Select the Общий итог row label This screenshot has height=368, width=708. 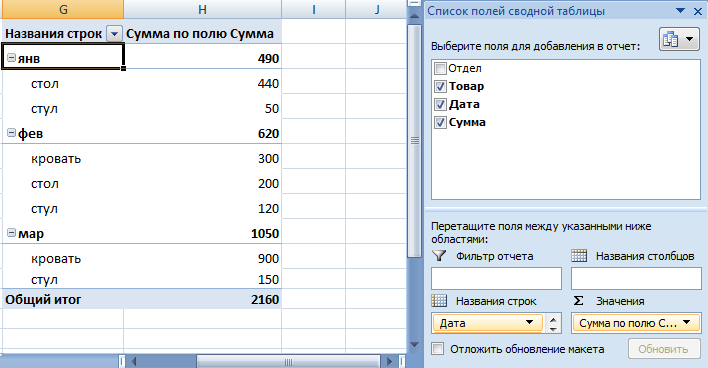(63, 299)
